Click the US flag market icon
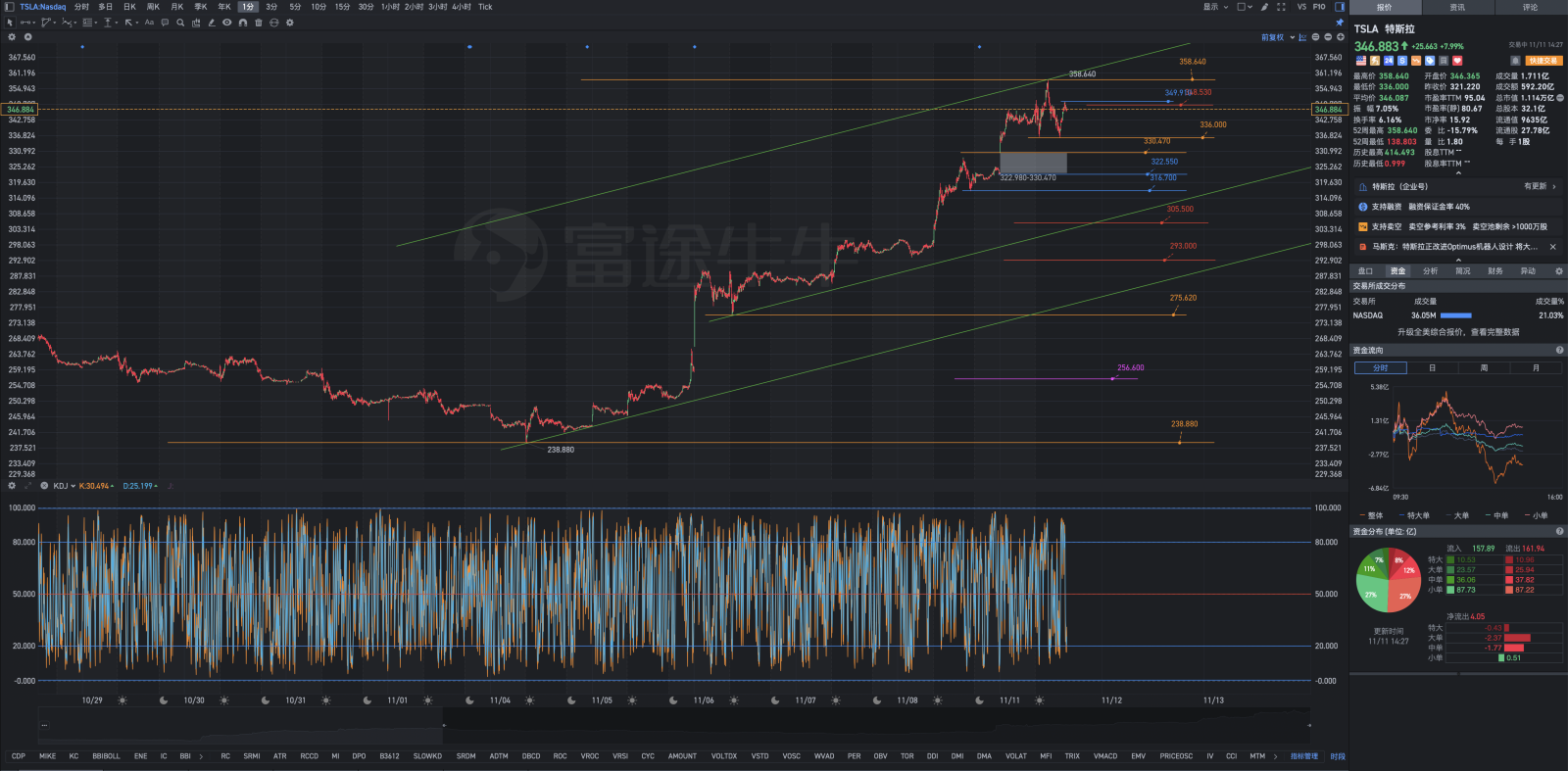 [1360, 61]
